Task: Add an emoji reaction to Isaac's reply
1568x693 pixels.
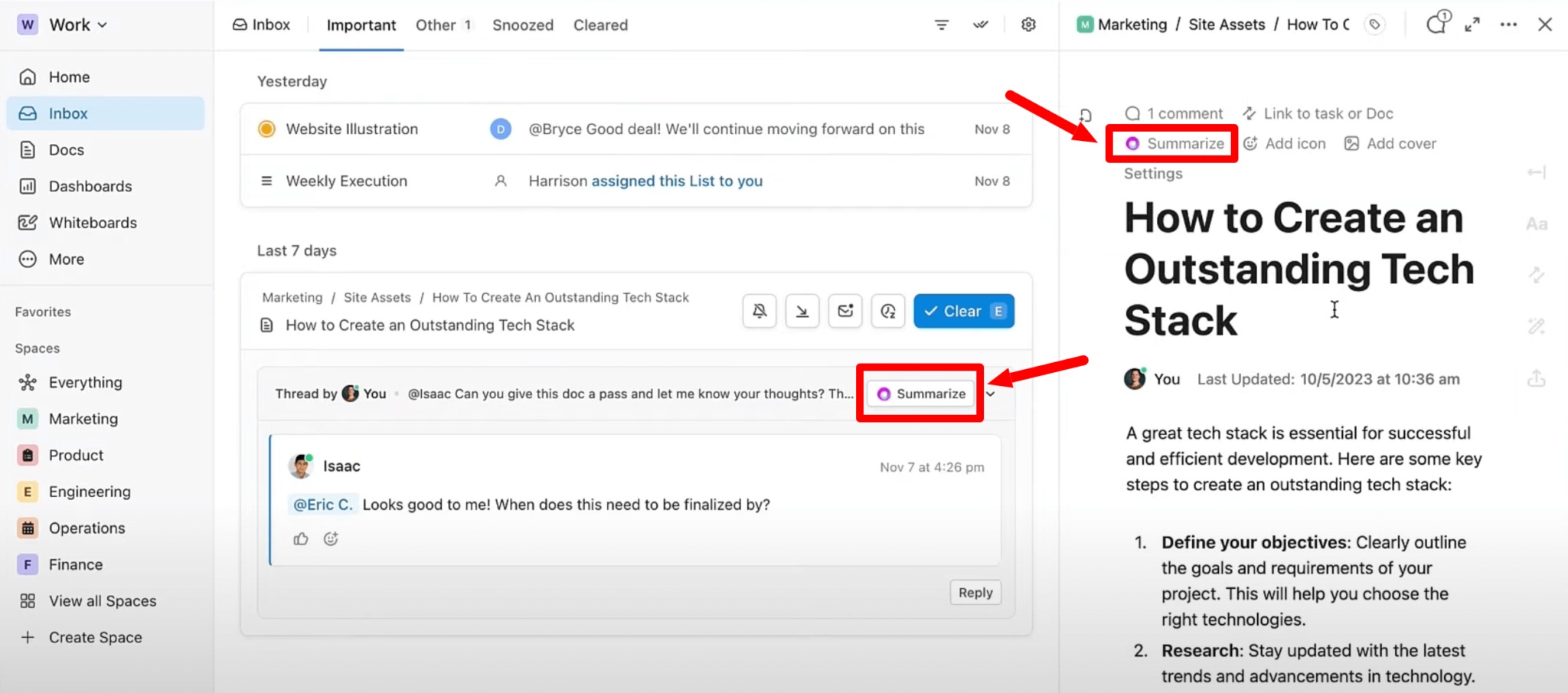Action: click(x=331, y=538)
